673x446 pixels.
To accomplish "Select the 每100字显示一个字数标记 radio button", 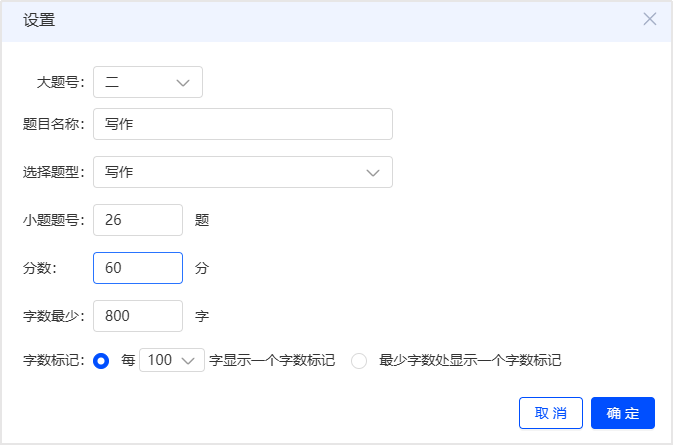I will (x=101, y=361).
